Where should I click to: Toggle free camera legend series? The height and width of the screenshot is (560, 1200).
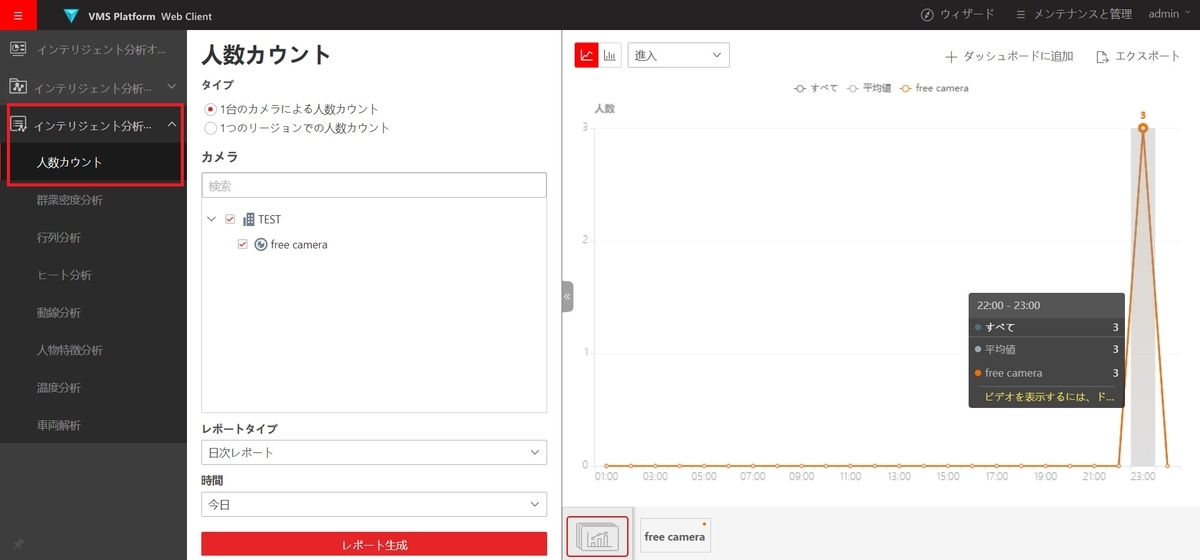click(934, 88)
